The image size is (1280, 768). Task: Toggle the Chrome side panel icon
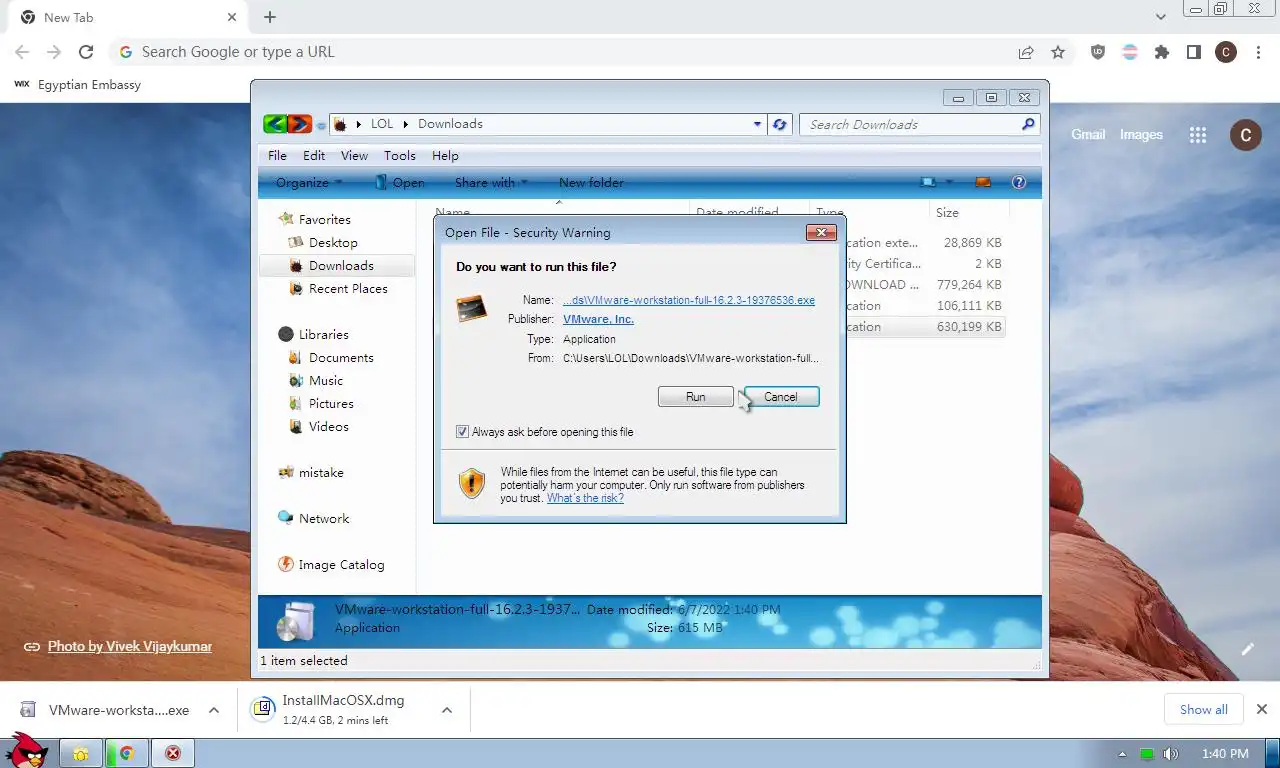click(x=1194, y=52)
